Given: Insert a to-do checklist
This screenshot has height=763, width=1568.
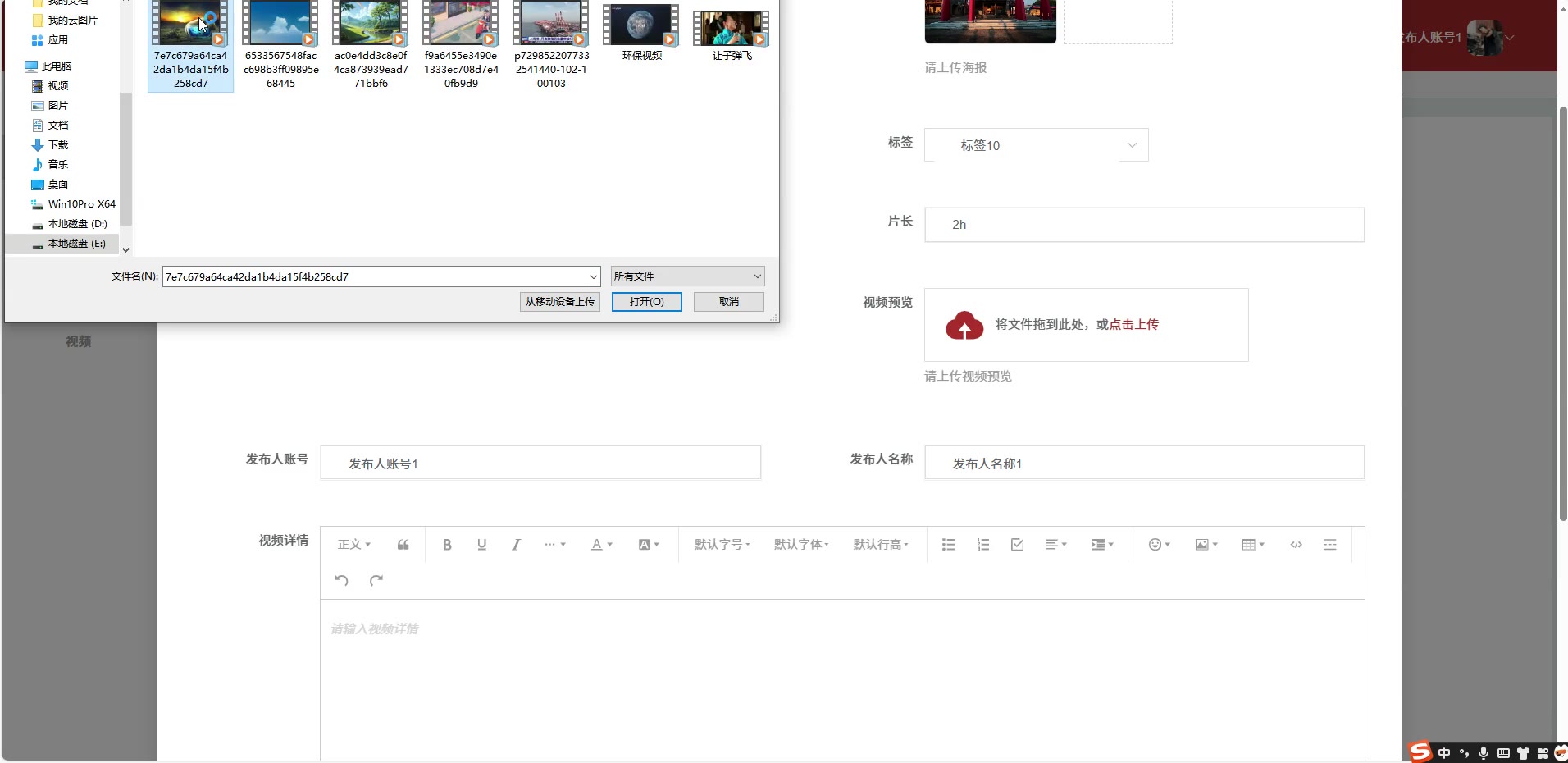Looking at the screenshot, I should 1018,545.
